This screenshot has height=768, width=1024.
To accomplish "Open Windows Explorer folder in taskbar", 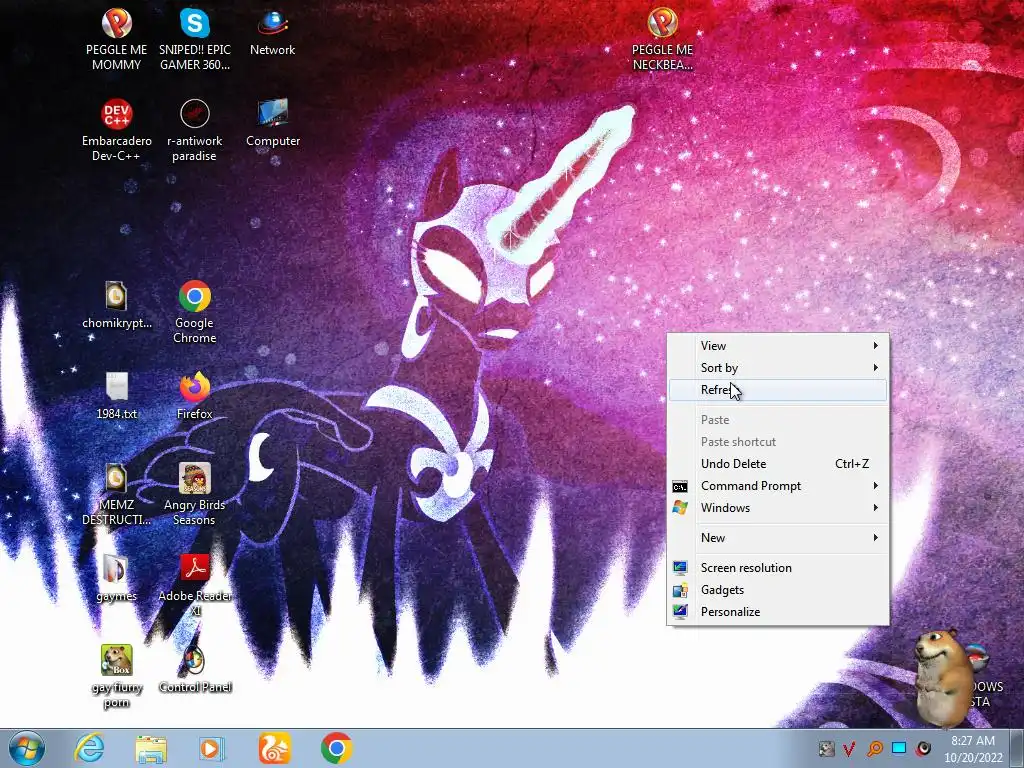I will click(151, 748).
